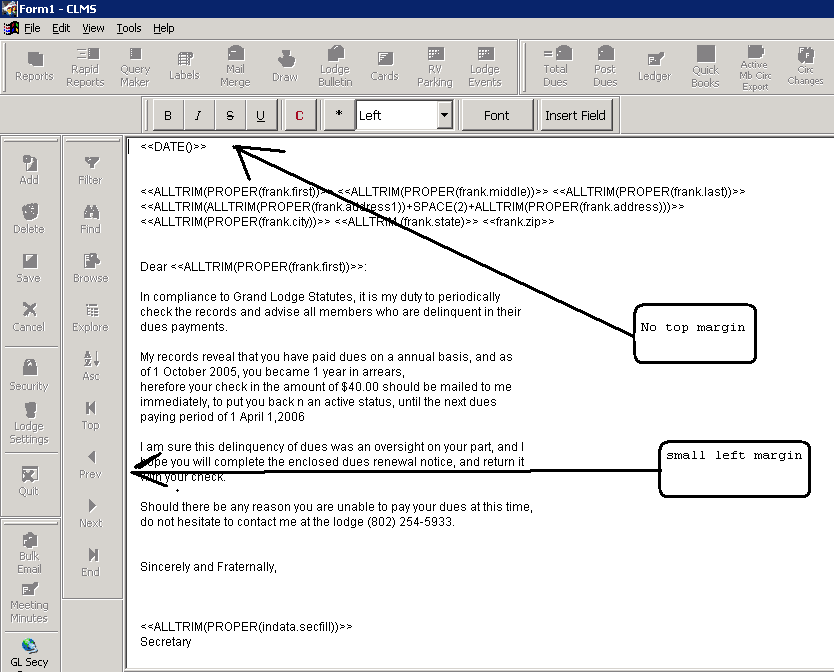
Task: Open the RV Parking tool
Action: [434, 66]
